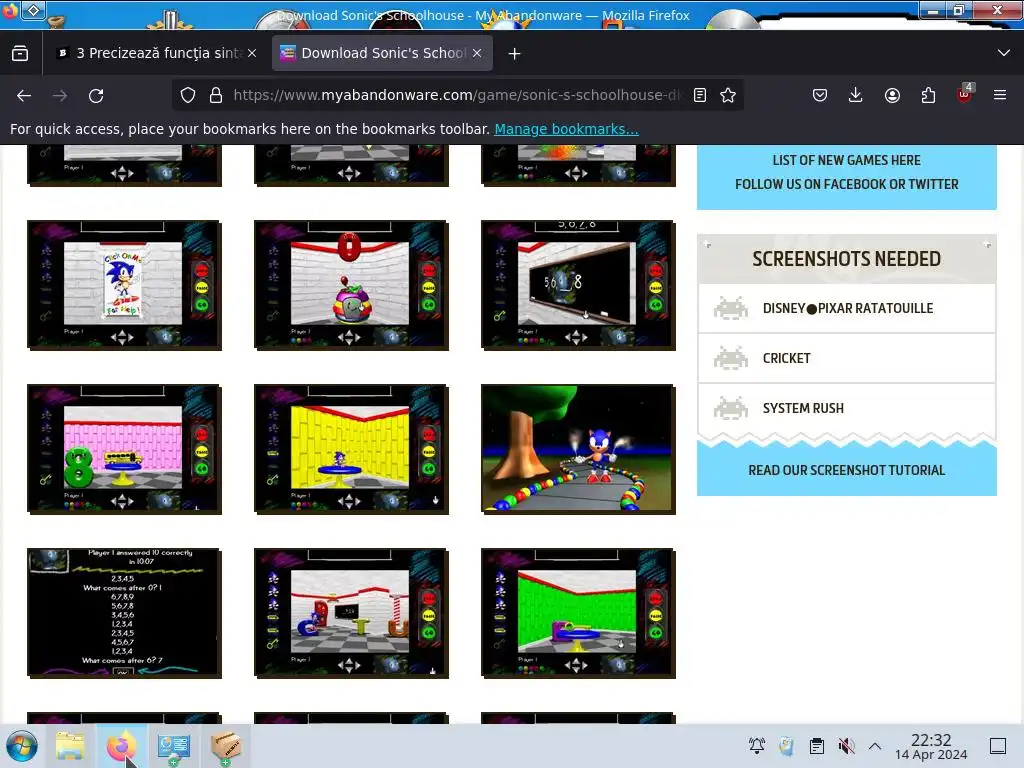Viewport: 1024px width, 768px height.
Task: Open the green room screenshot thumbnail
Action: tap(578, 613)
